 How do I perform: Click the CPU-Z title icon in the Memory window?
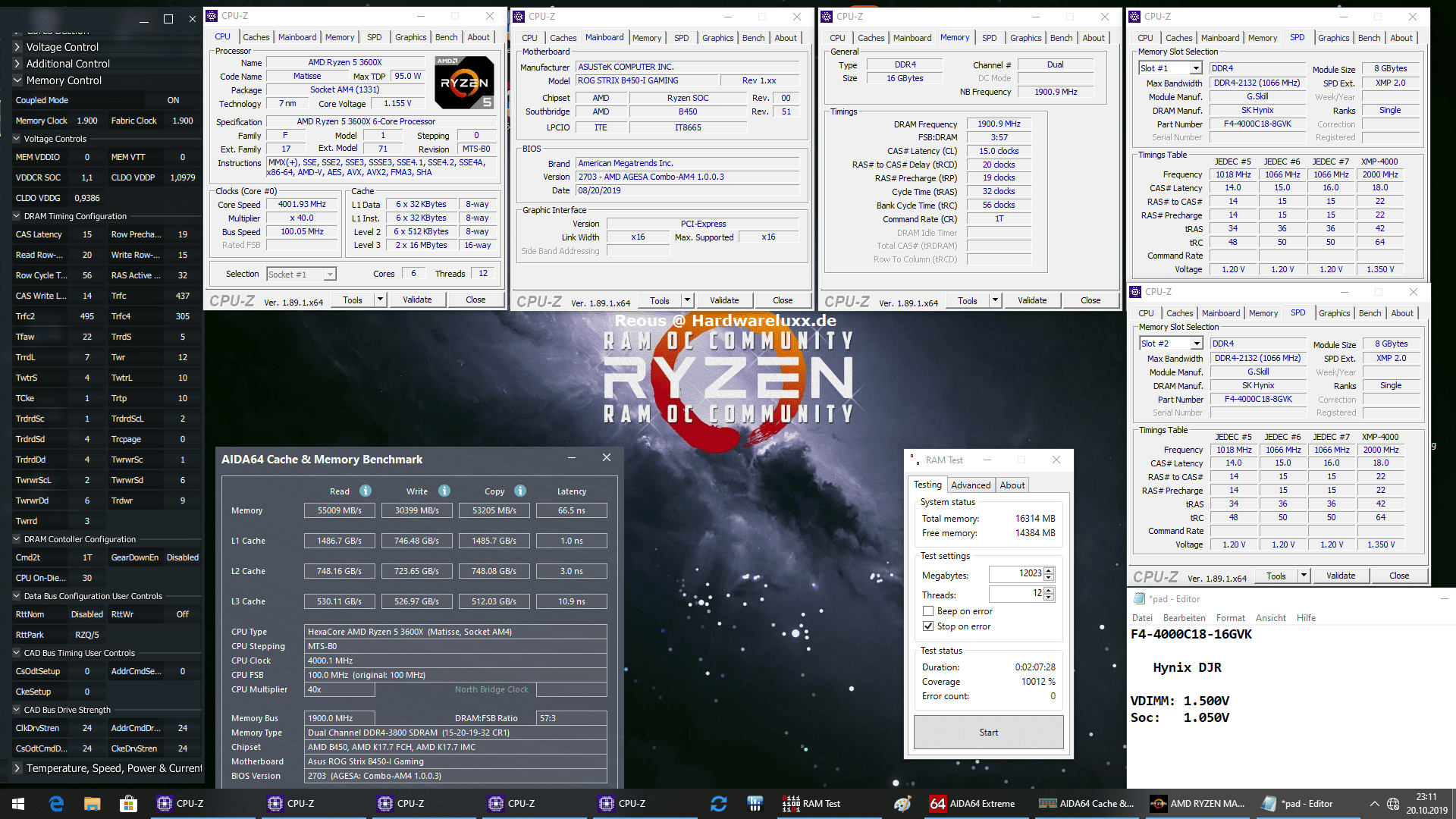(x=827, y=16)
